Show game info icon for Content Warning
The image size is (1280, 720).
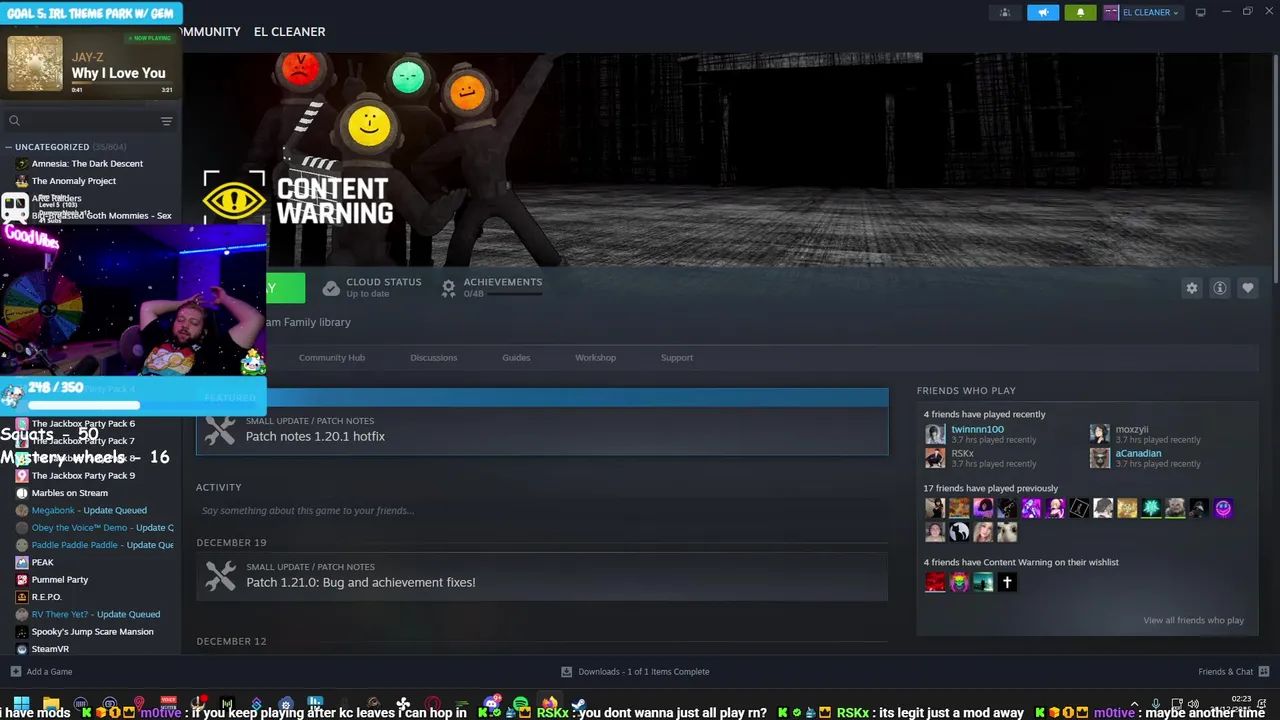1219,288
